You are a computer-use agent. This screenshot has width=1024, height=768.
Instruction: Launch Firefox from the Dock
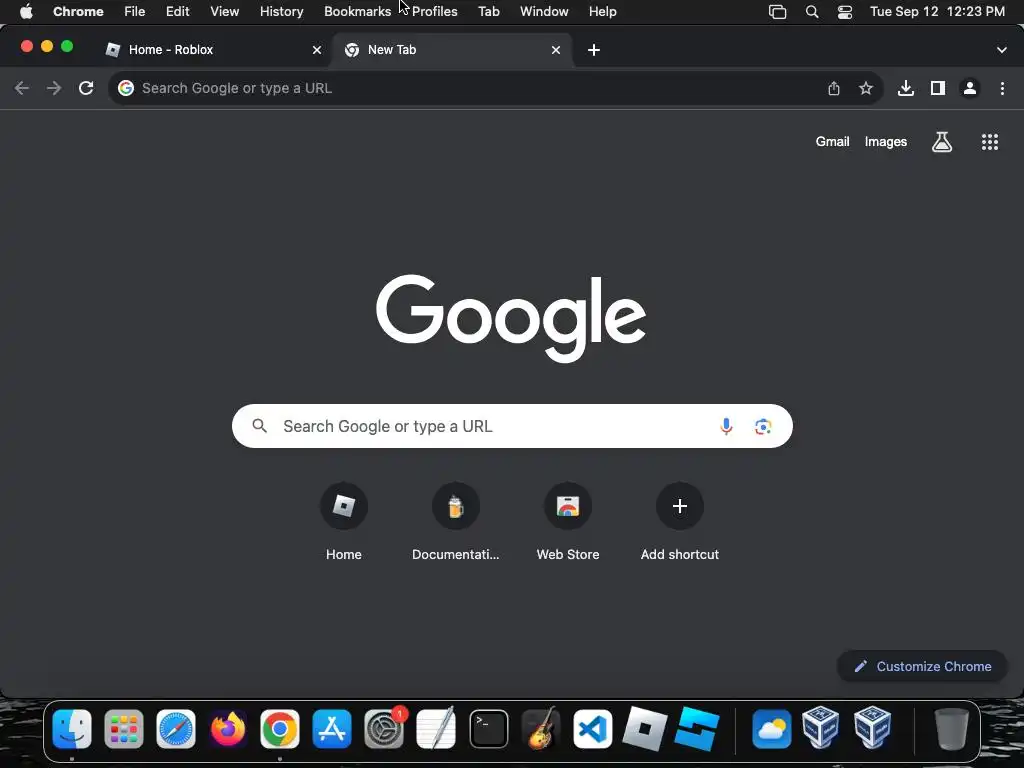coord(228,729)
